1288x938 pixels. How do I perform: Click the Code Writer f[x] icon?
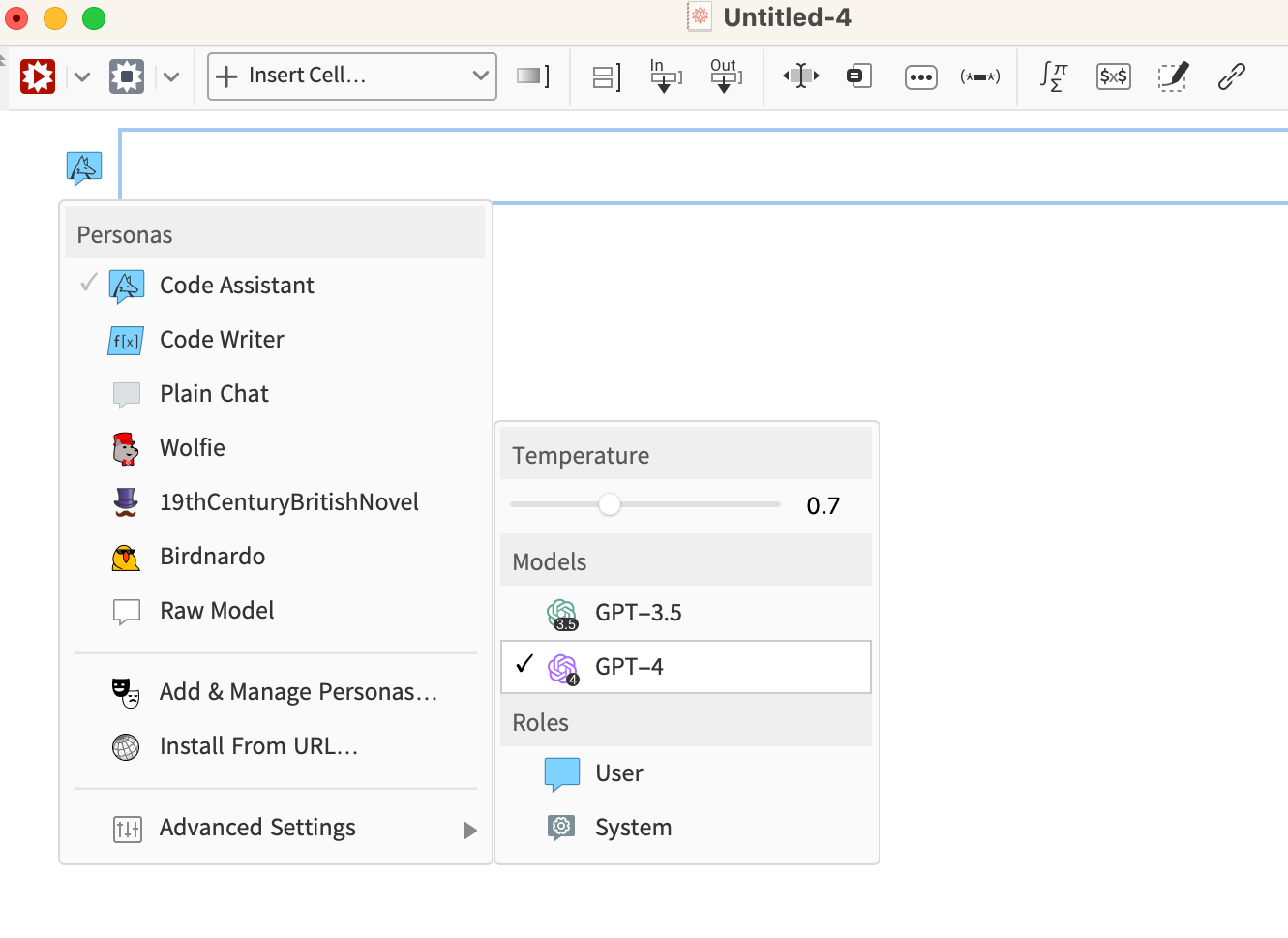[126, 341]
